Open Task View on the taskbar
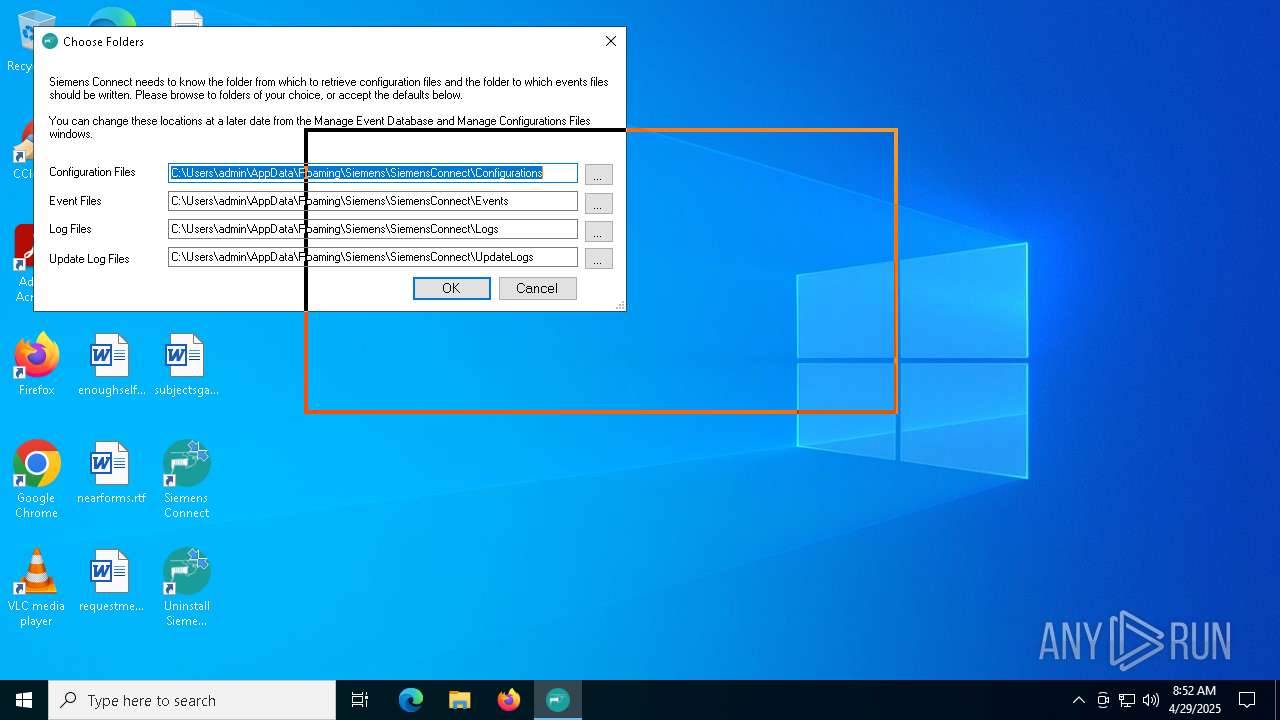 [360, 700]
